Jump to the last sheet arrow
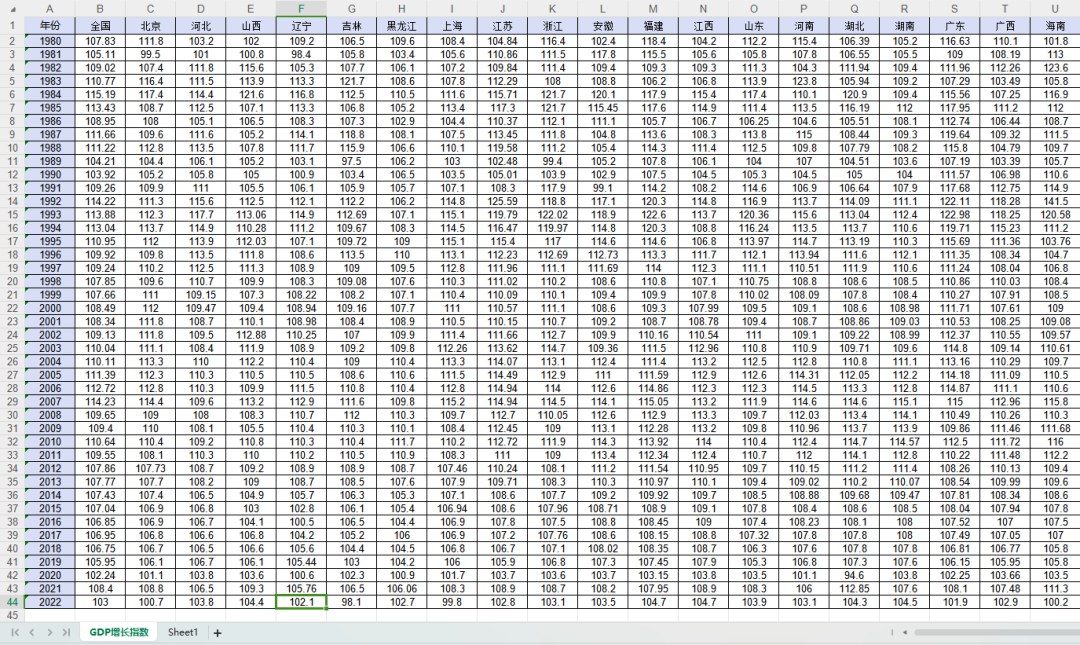This screenshot has width=1080, height=645. (65, 632)
